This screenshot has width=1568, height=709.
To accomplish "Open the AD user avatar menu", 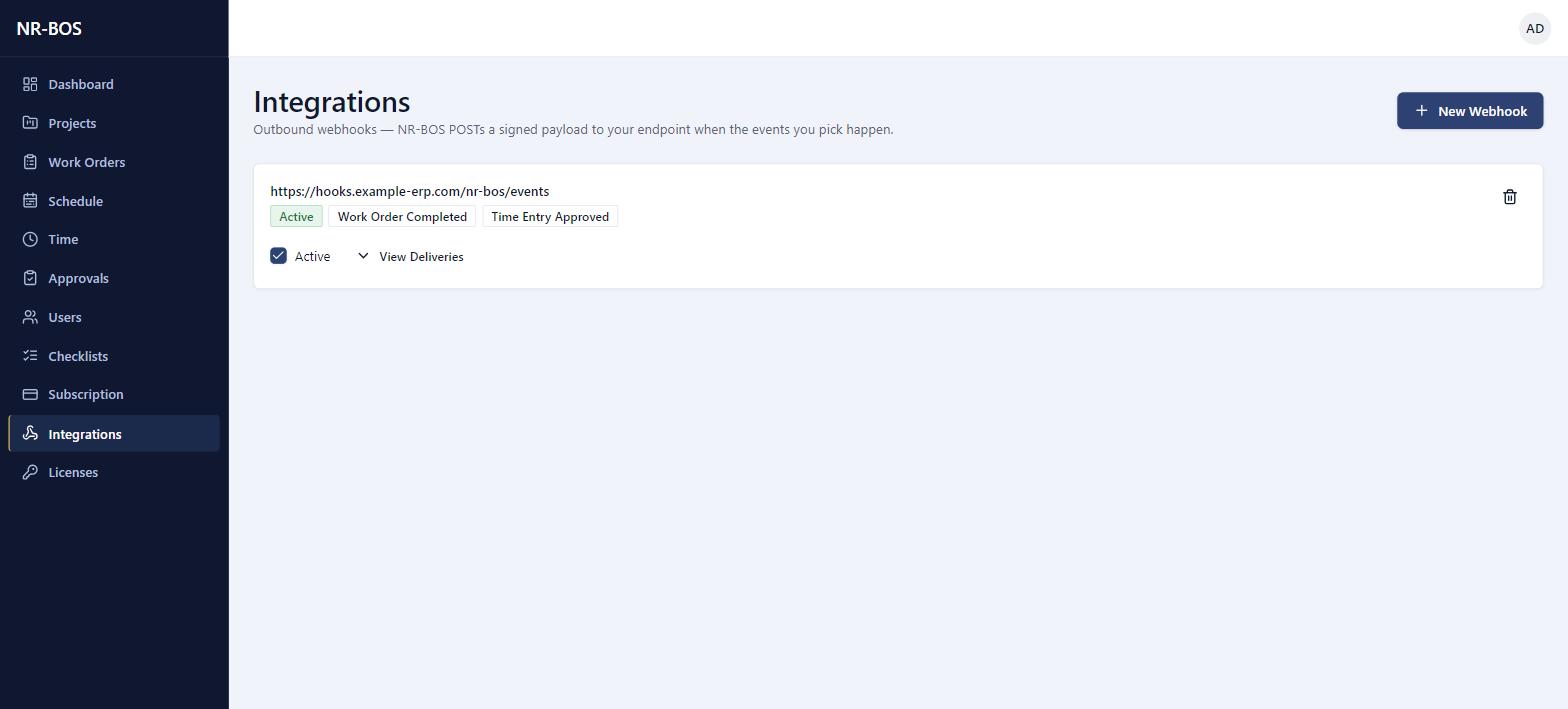I will (x=1535, y=28).
